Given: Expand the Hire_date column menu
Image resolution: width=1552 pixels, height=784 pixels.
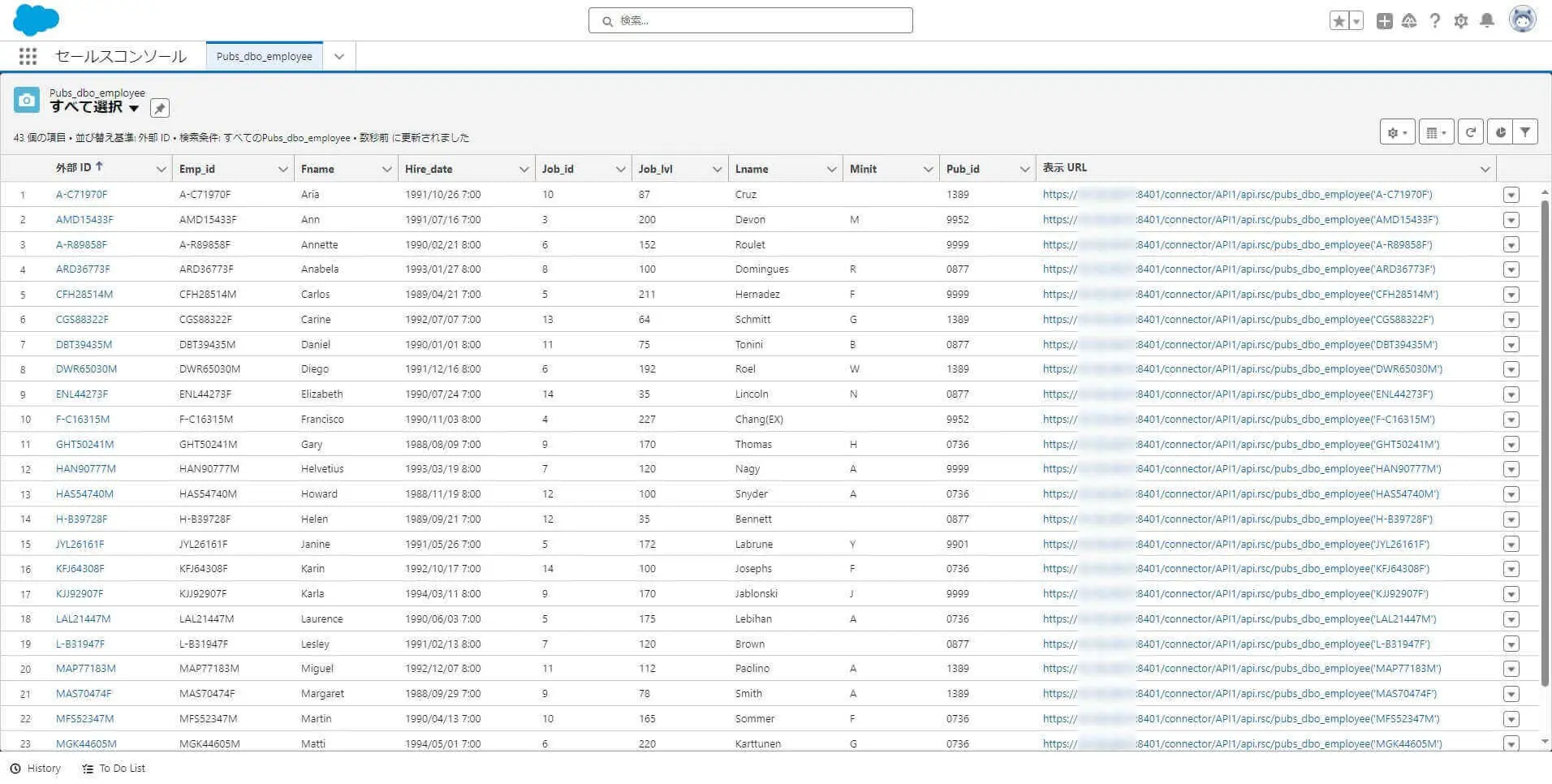Looking at the screenshot, I should pyautogui.click(x=524, y=169).
